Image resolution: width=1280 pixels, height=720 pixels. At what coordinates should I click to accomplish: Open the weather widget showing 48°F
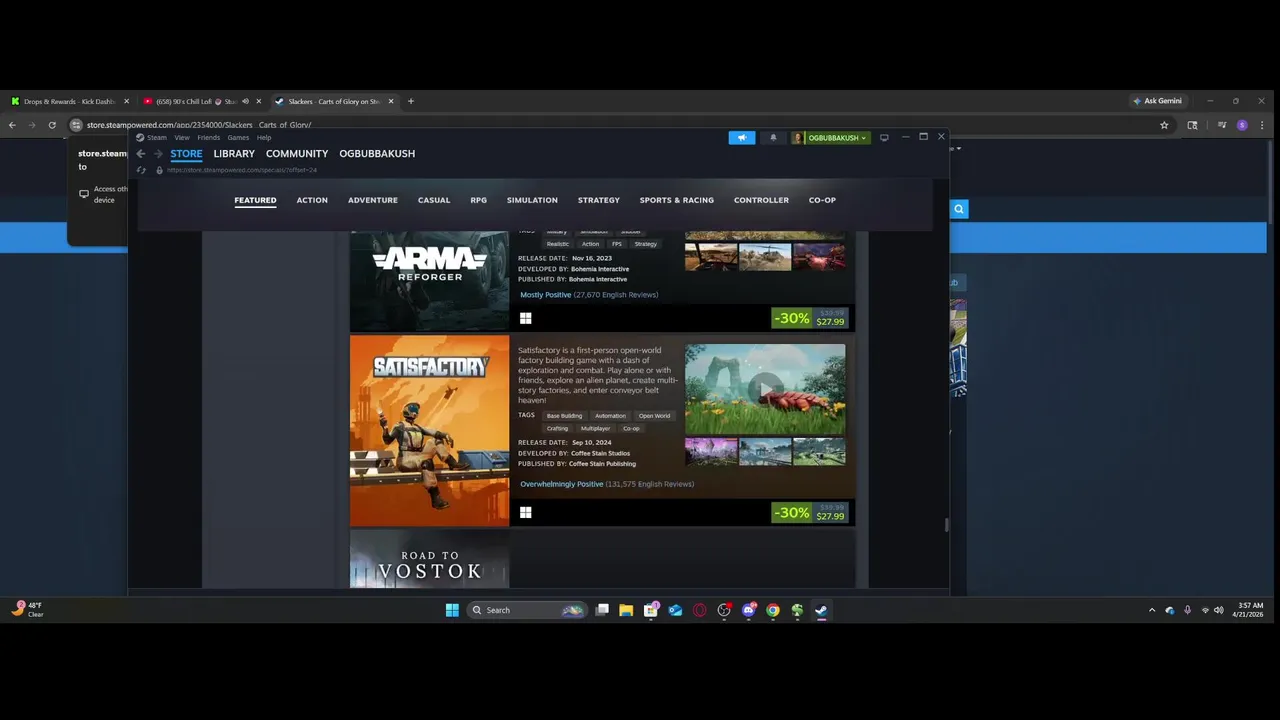28,609
